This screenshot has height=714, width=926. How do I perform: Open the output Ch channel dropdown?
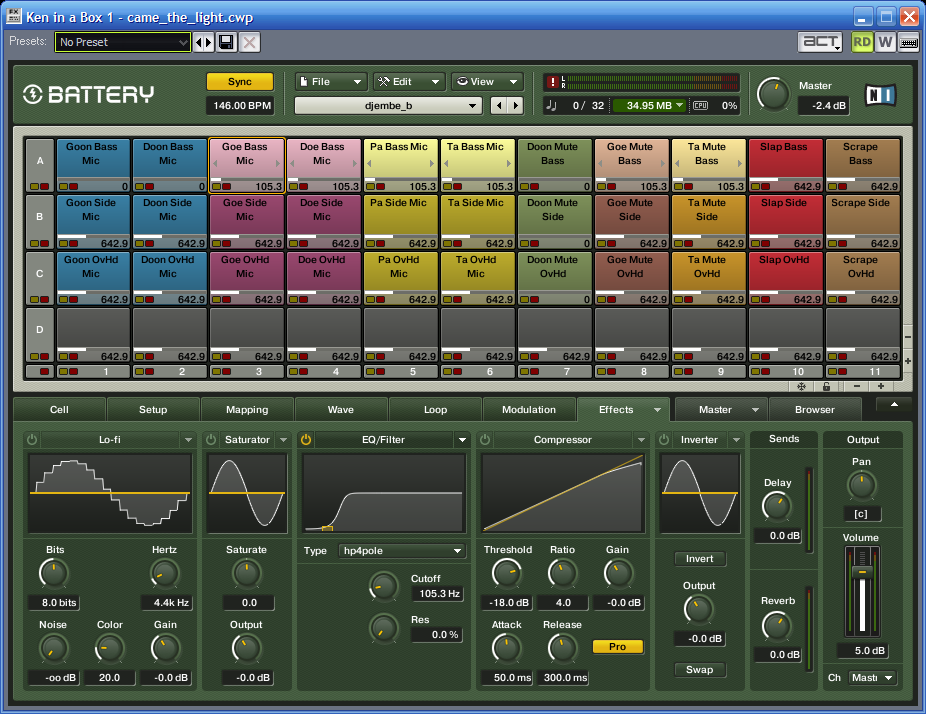pyautogui.click(x=872, y=677)
